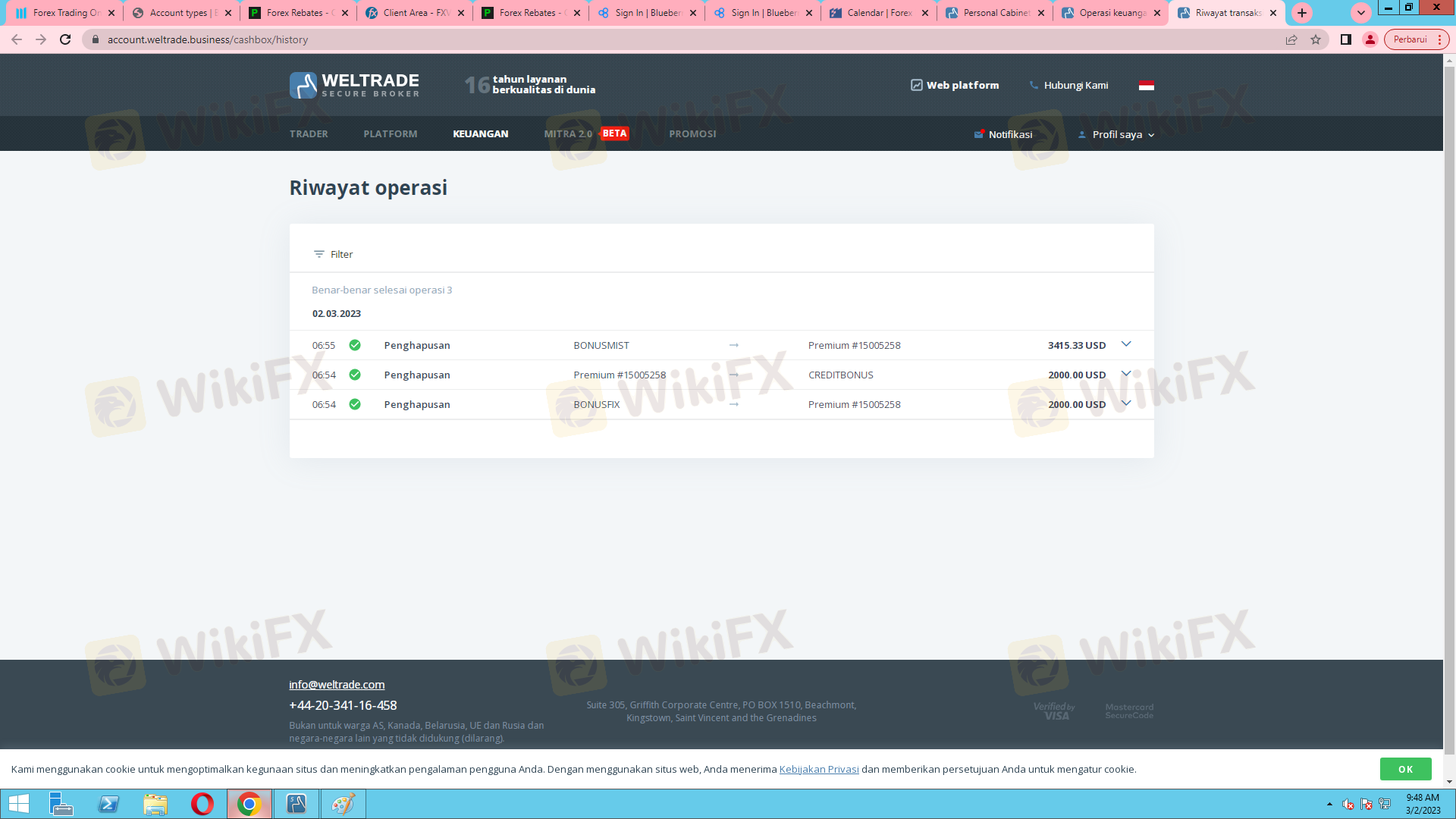Open Server Manager from the taskbar
Screen dimensions: 1456x819
point(61,804)
